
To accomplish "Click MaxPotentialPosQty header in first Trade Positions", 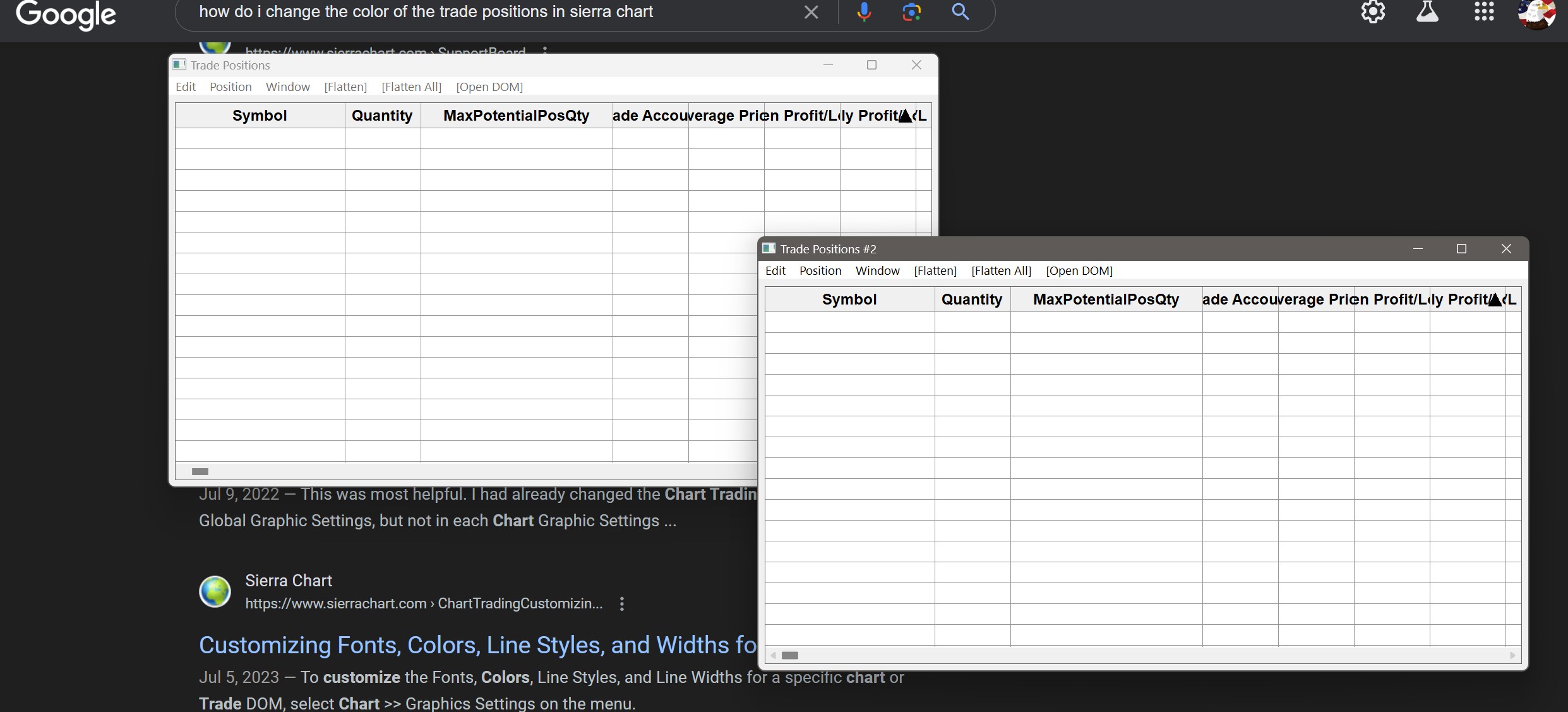I will 516,116.
